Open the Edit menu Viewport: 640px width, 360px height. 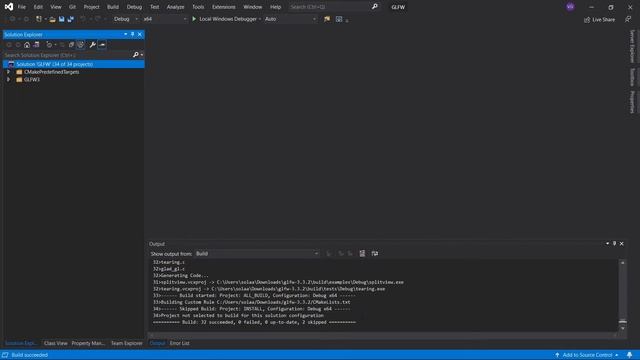point(38,7)
